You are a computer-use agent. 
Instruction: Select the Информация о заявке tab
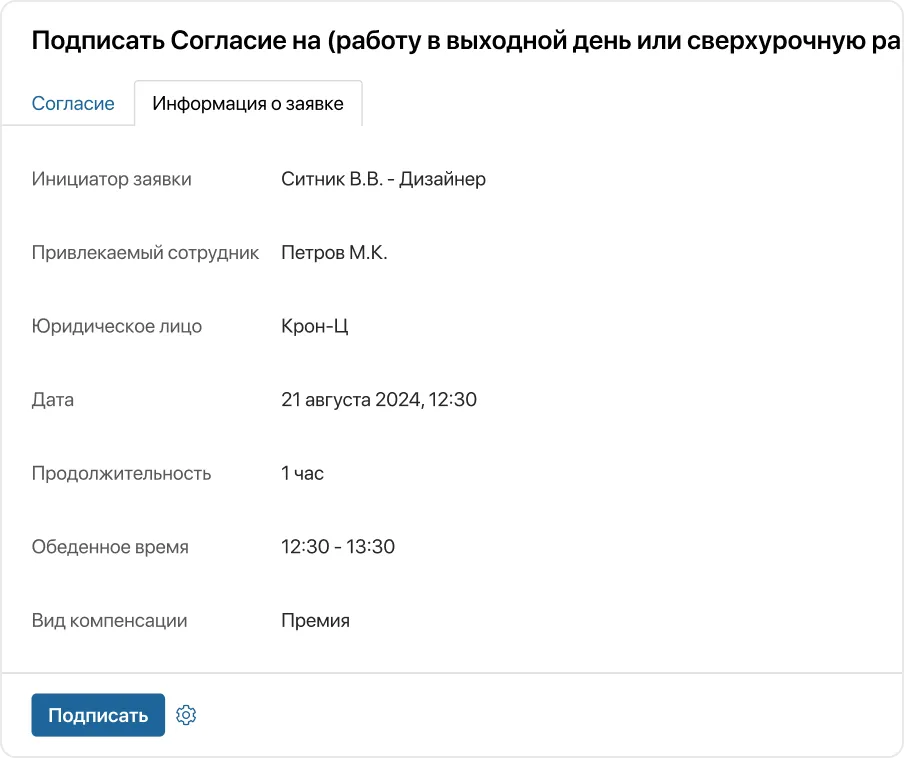tap(248, 103)
